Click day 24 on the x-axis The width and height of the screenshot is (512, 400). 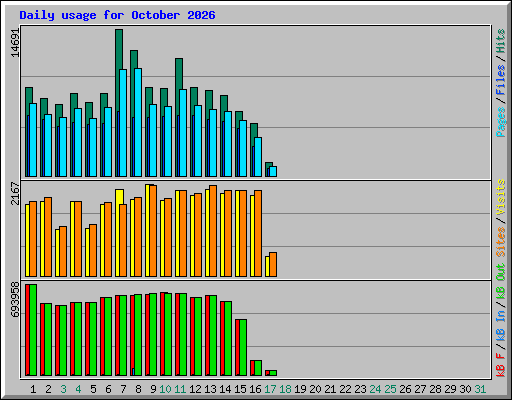coord(375,389)
